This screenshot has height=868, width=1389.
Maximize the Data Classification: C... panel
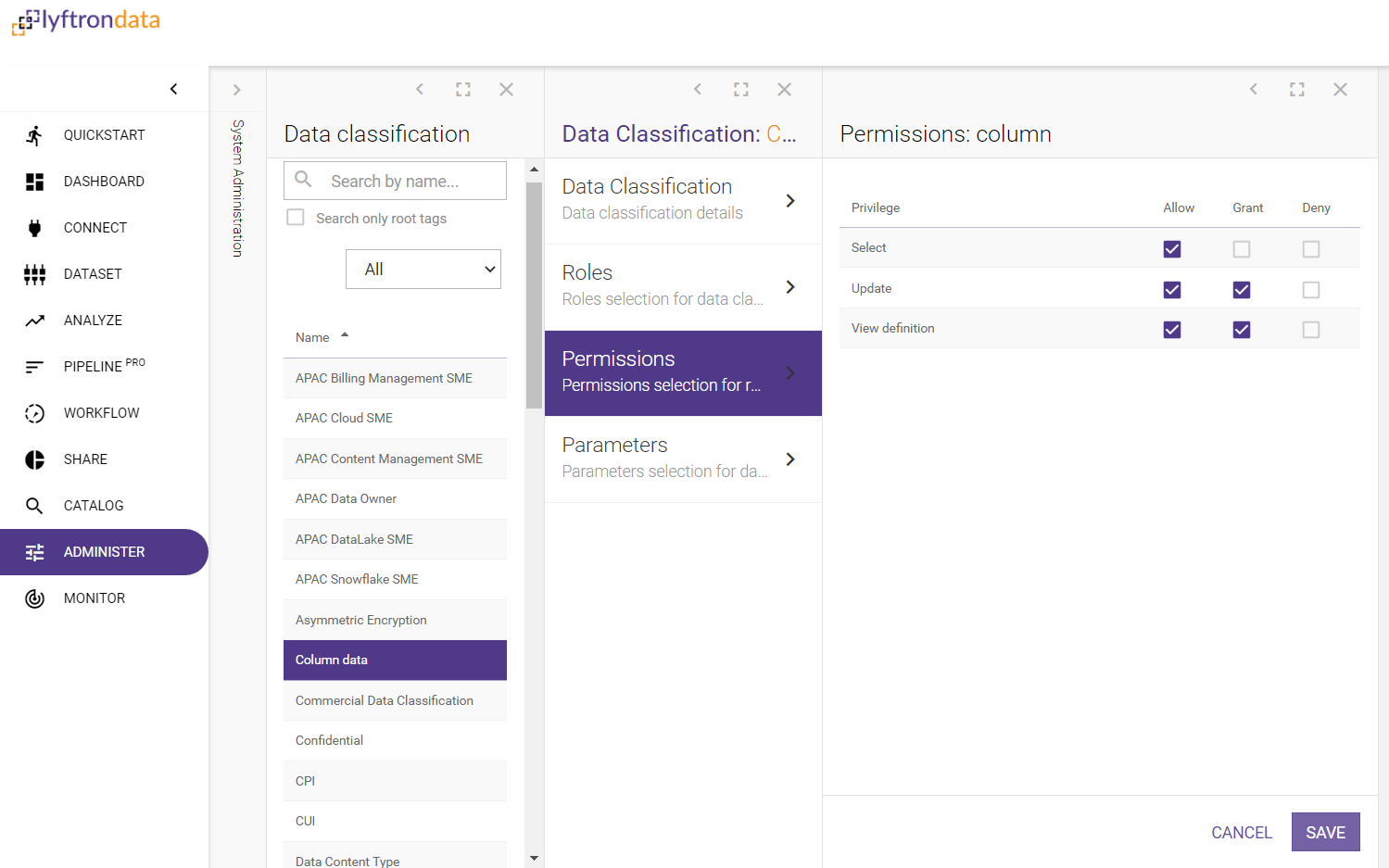pos(741,89)
